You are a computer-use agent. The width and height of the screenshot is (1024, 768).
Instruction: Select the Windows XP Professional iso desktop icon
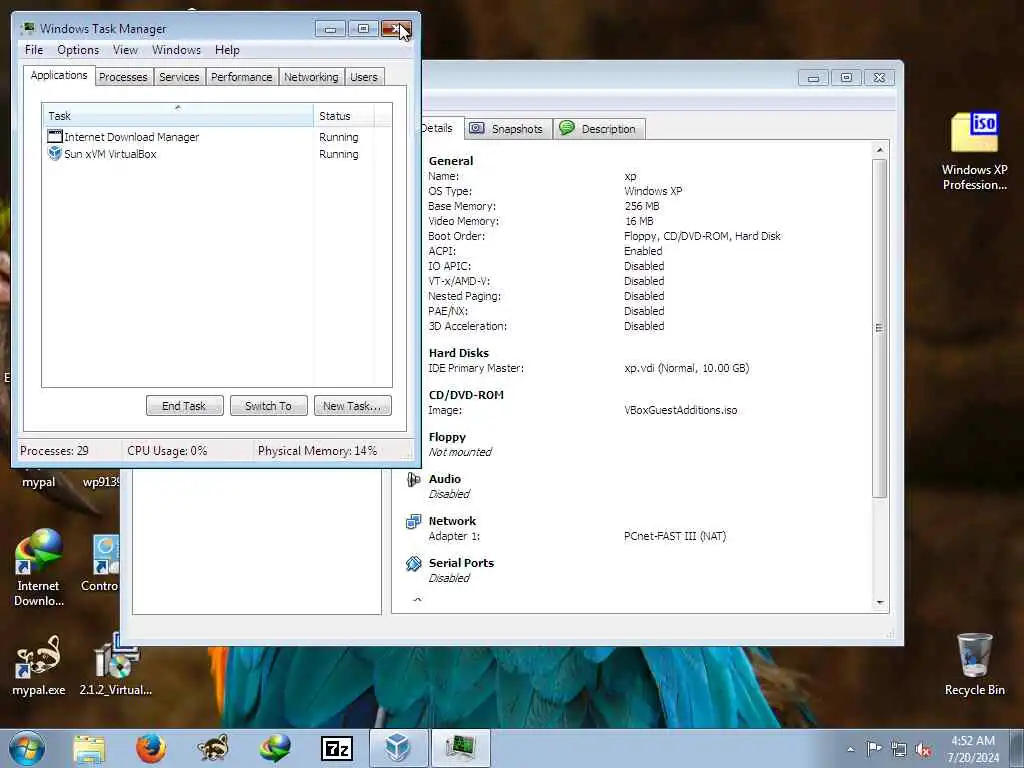[x=974, y=152]
